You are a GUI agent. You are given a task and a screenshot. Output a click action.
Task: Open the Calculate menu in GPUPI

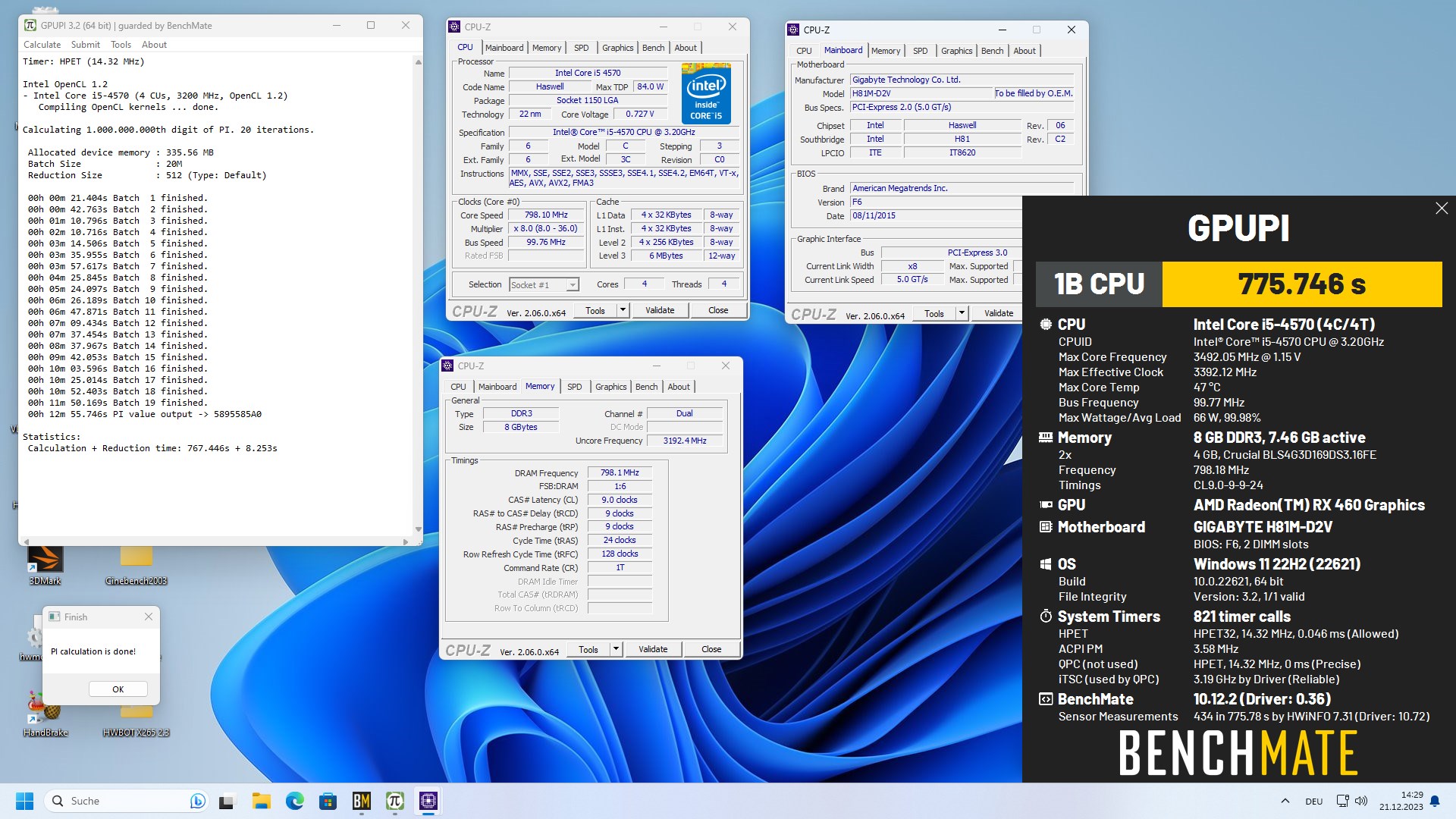coord(42,45)
